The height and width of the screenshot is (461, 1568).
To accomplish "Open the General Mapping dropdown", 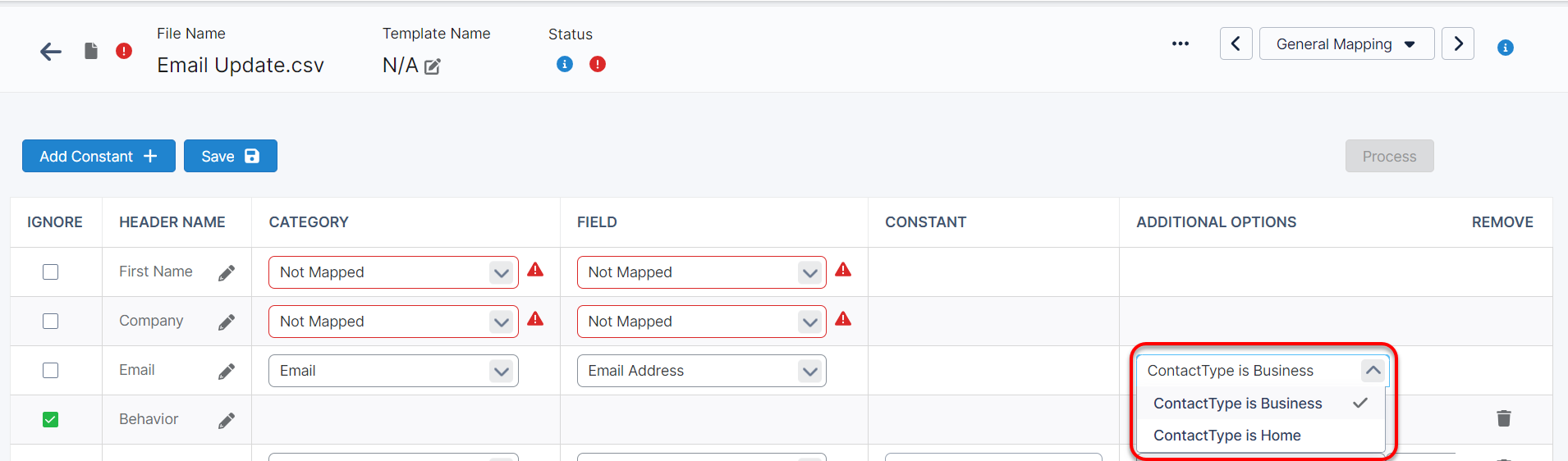I will point(1346,44).
